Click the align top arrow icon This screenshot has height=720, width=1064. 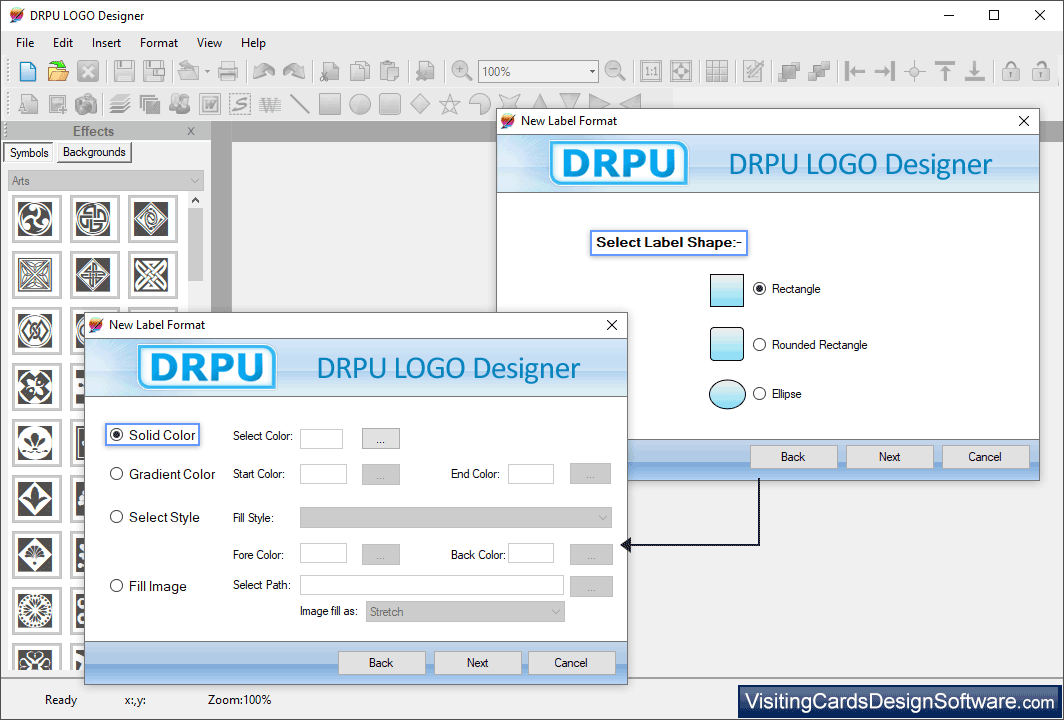tap(945, 71)
